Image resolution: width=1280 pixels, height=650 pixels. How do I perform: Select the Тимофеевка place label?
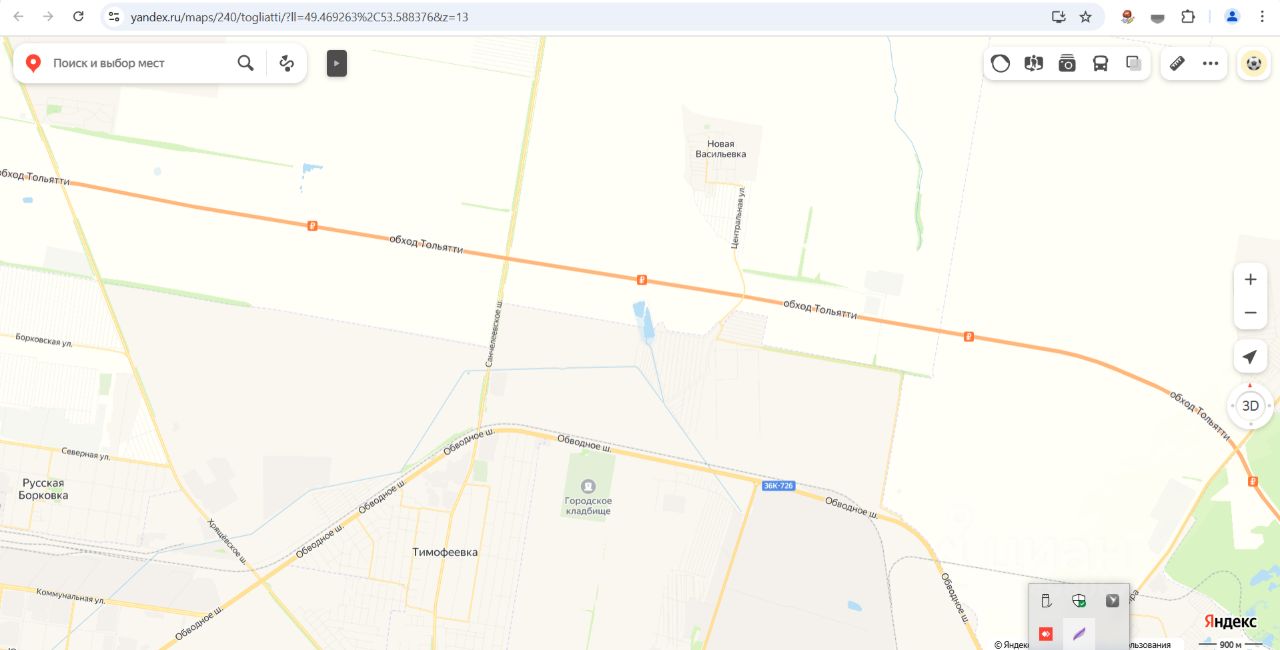445,552
